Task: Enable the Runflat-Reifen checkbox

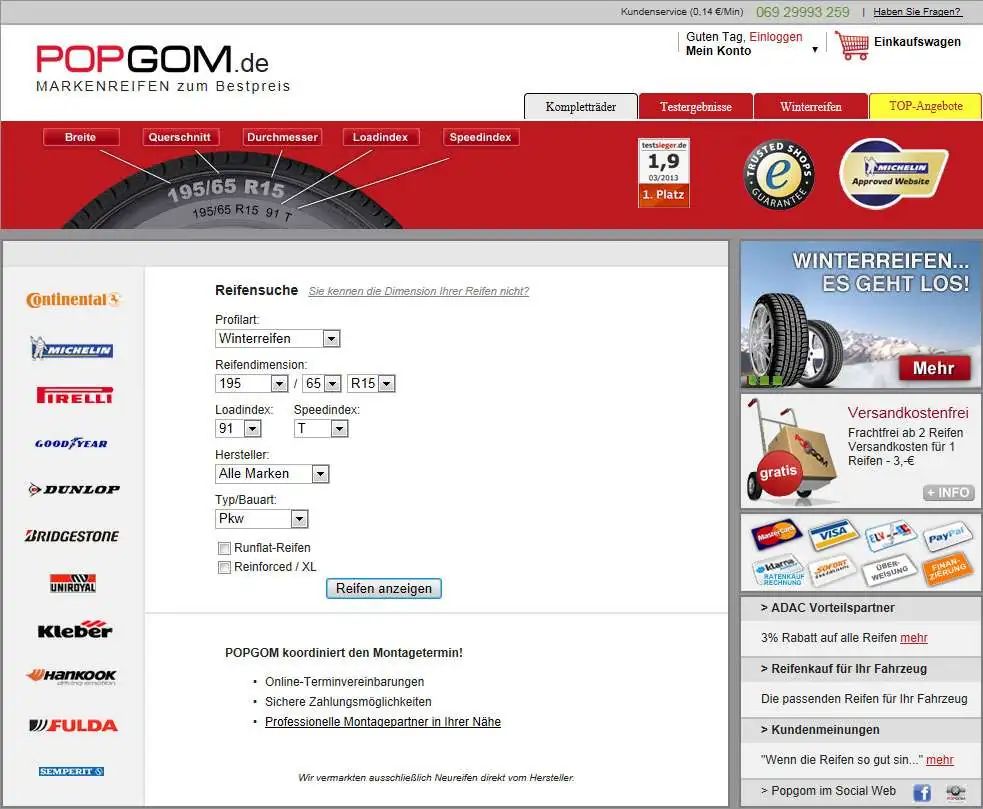Action: click(x=224, y=548)
